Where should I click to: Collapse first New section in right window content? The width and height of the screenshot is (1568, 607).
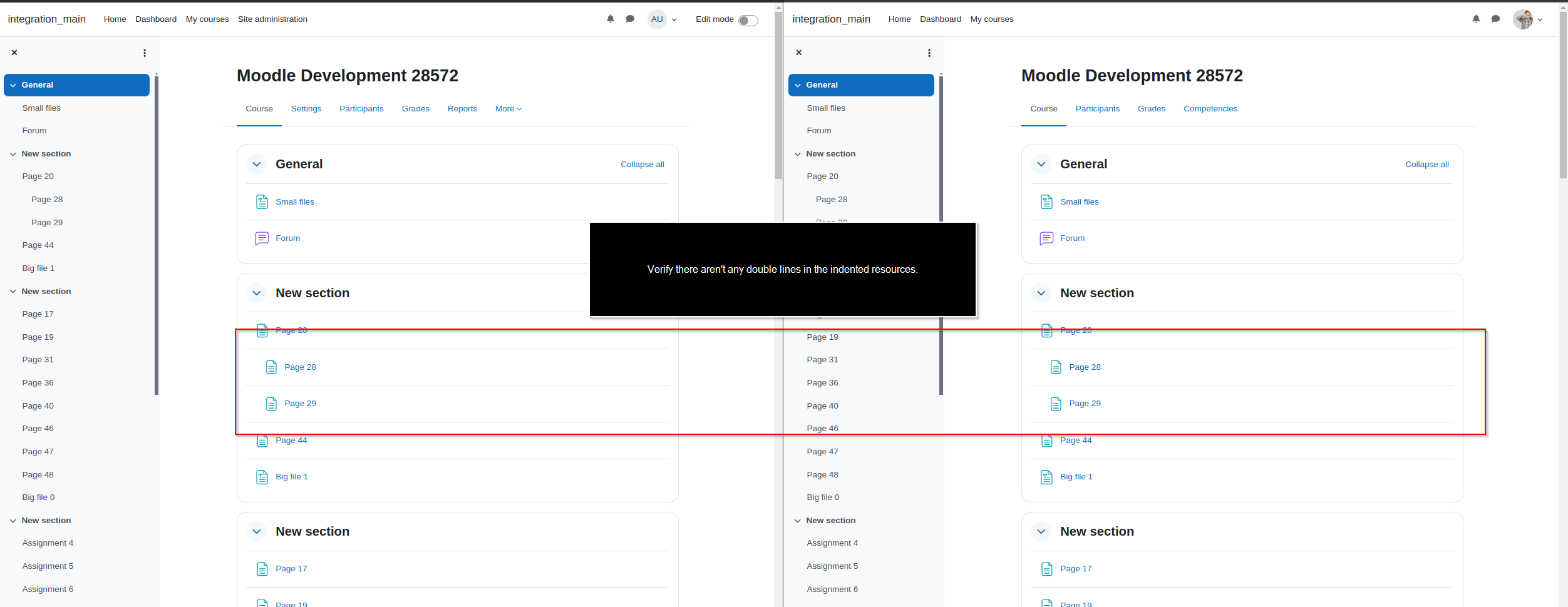point(1041,293)
